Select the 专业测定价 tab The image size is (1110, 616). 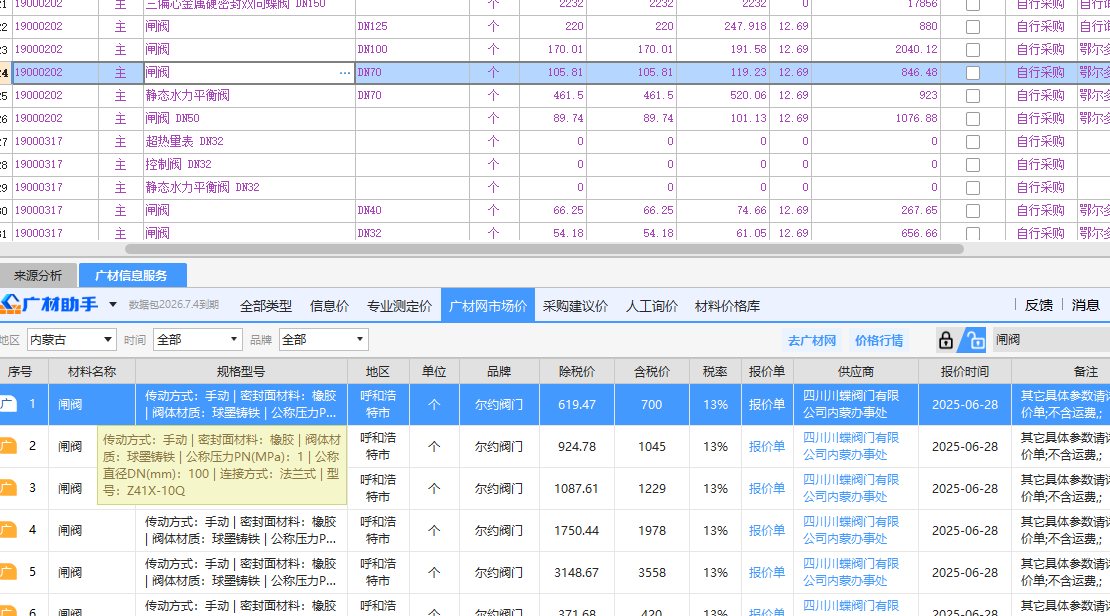click(399, 306)
